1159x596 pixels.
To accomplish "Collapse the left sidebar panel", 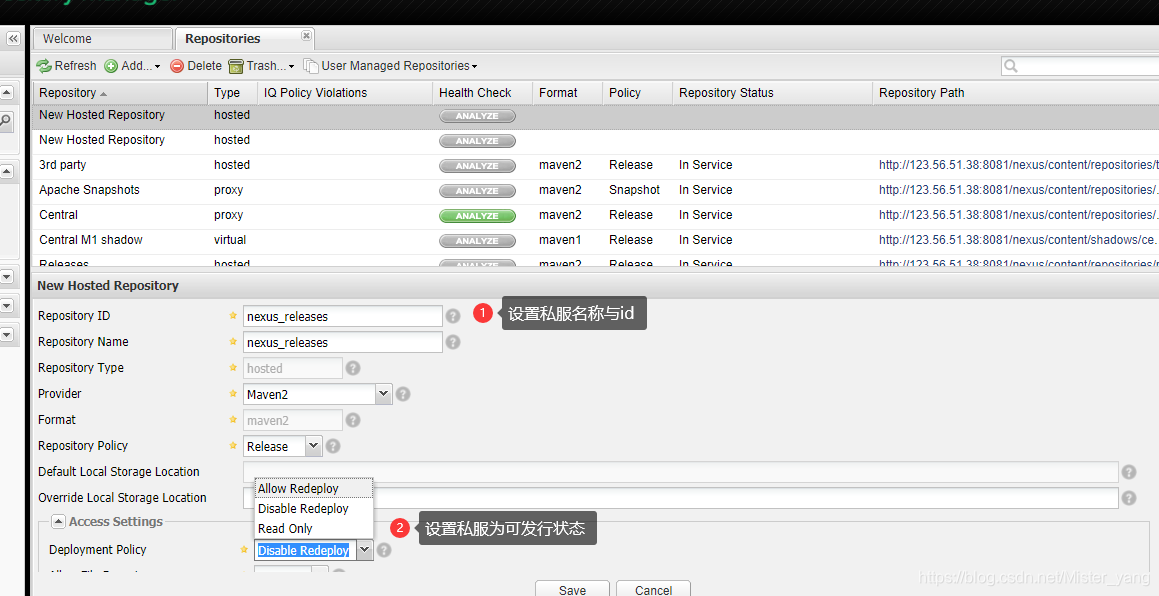I will [x=13, y=38].
